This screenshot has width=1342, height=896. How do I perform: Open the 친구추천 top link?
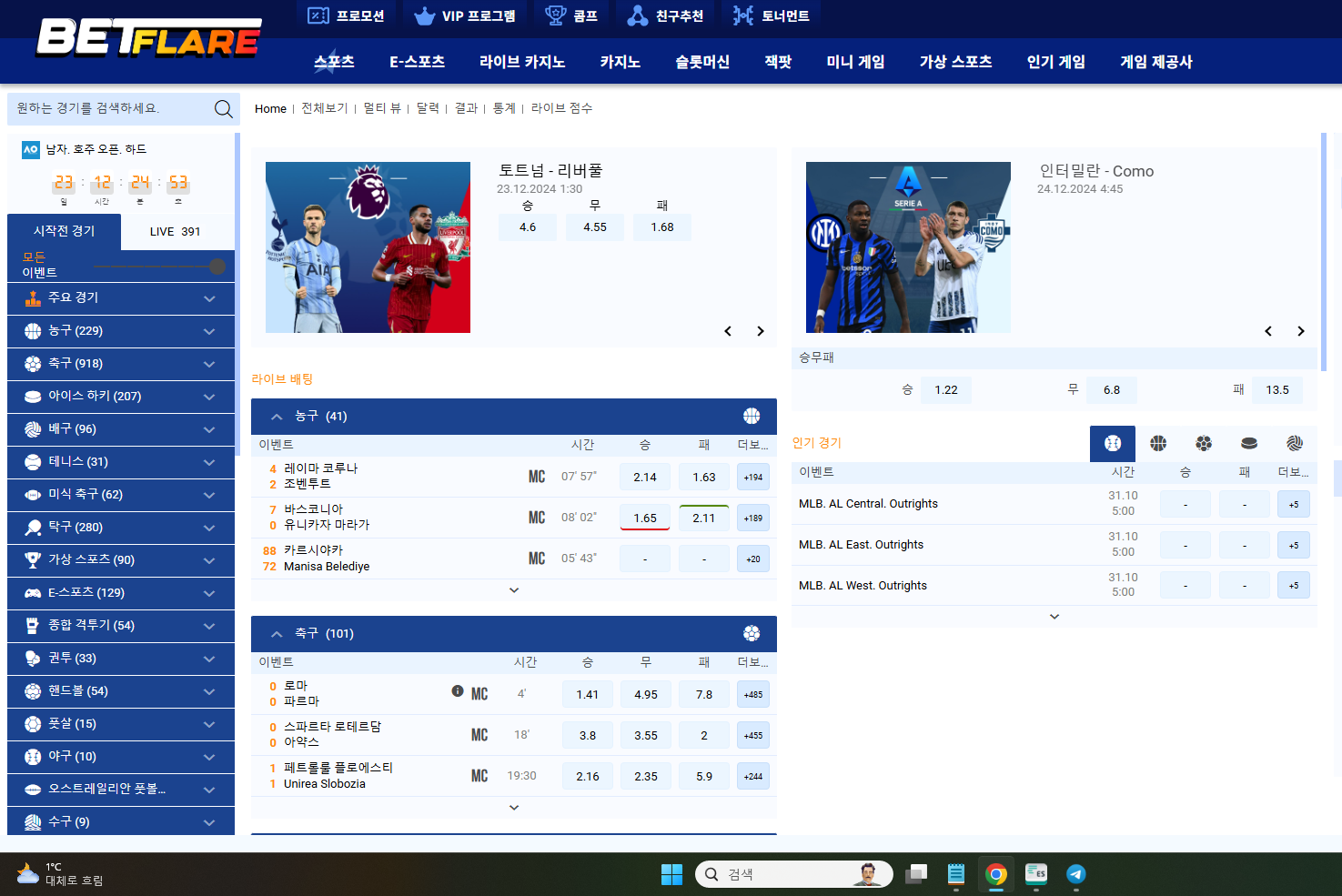click(x=665, y=15)
